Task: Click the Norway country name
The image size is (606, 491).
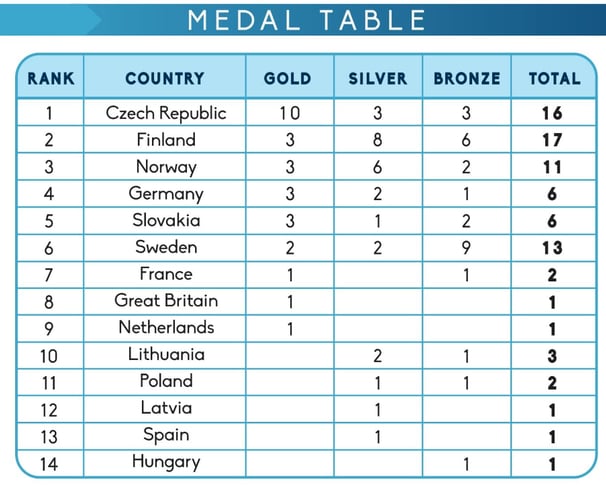Action: click(166, 167)
